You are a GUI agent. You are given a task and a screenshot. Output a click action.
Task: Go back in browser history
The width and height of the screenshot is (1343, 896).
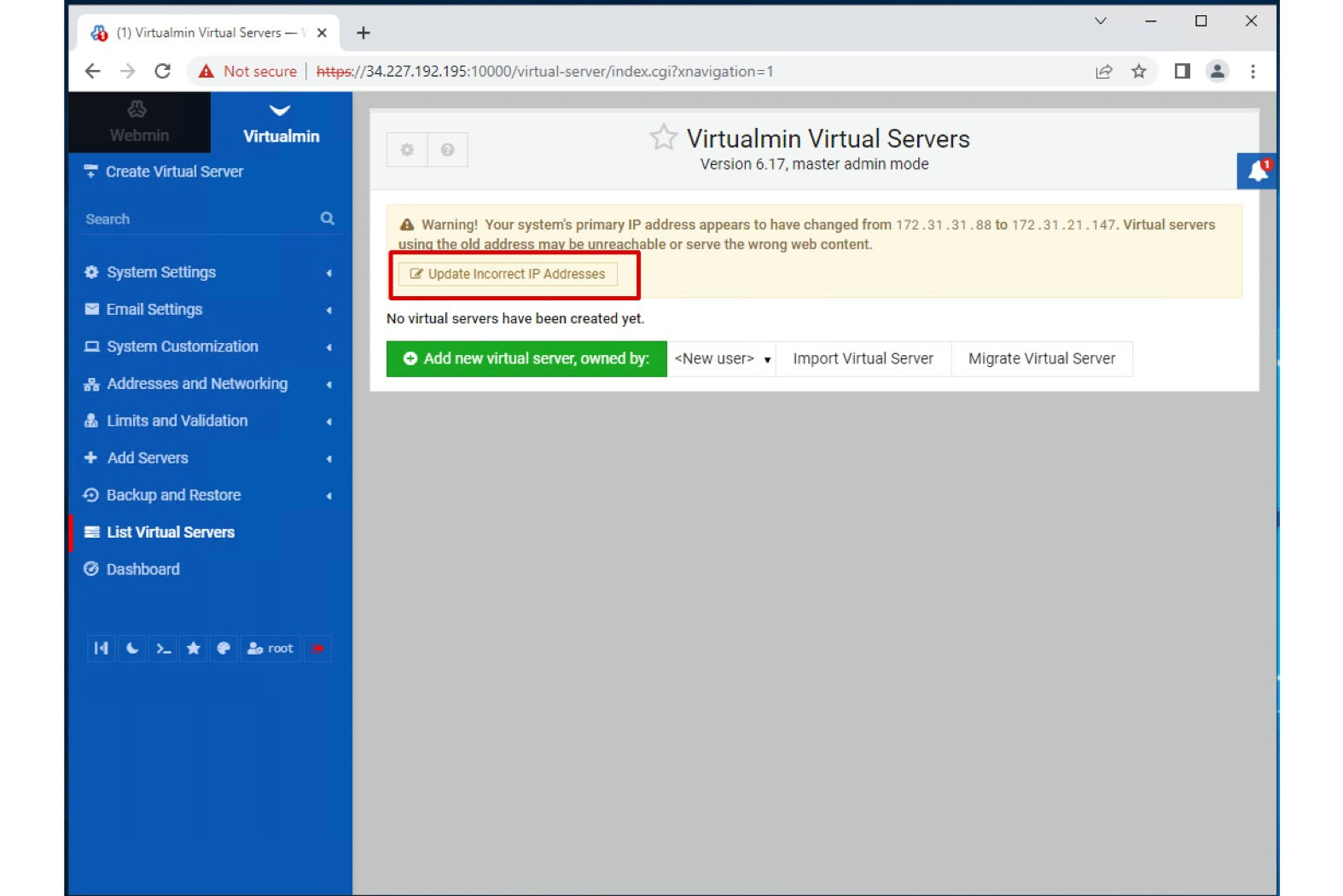tap(93, 72)
